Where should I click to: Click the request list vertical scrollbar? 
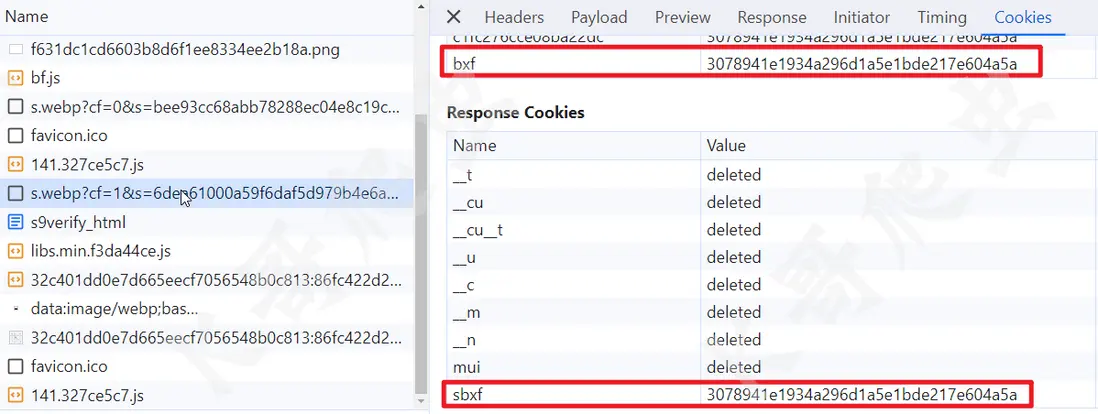coord(420,250)
